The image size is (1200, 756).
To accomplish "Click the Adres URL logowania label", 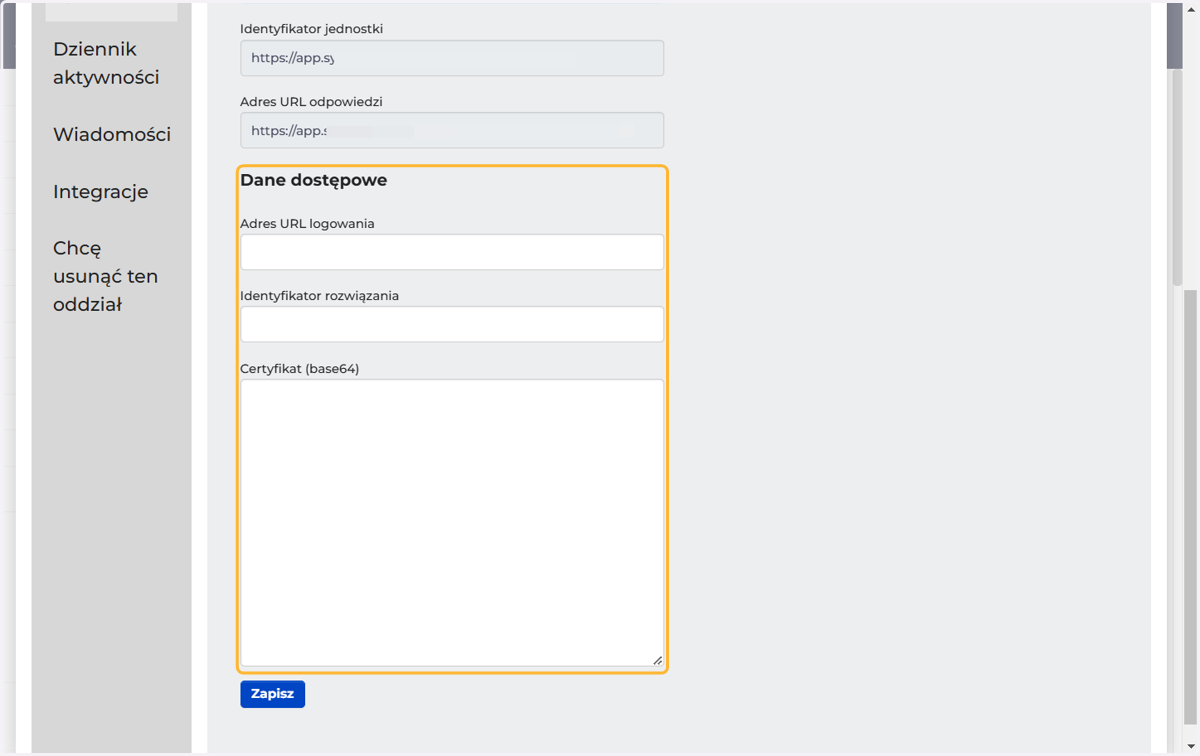I will 307,223.
